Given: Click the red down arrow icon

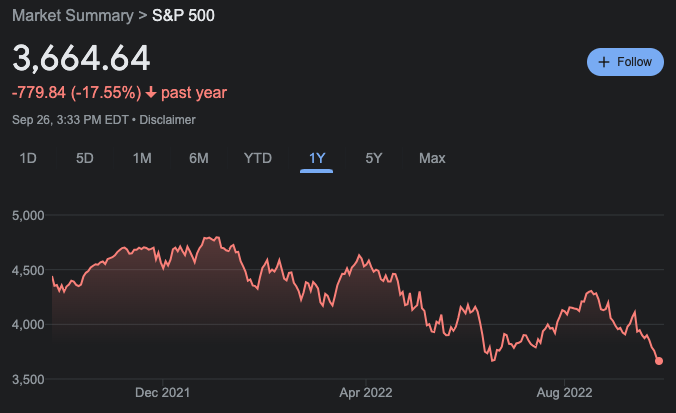Looking at the screenshot, I should [x=151, y=93].
